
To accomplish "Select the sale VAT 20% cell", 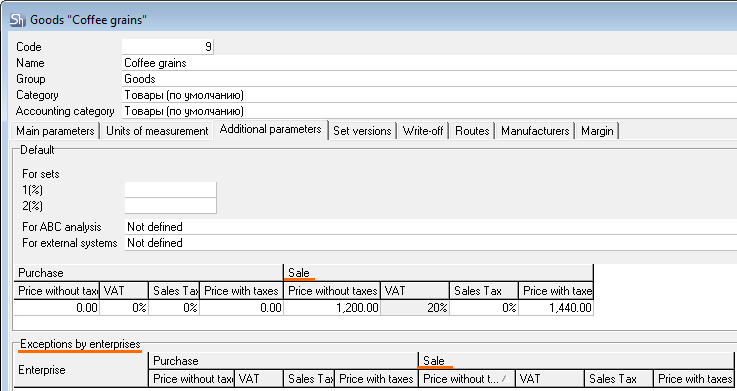I will [415, 308].
